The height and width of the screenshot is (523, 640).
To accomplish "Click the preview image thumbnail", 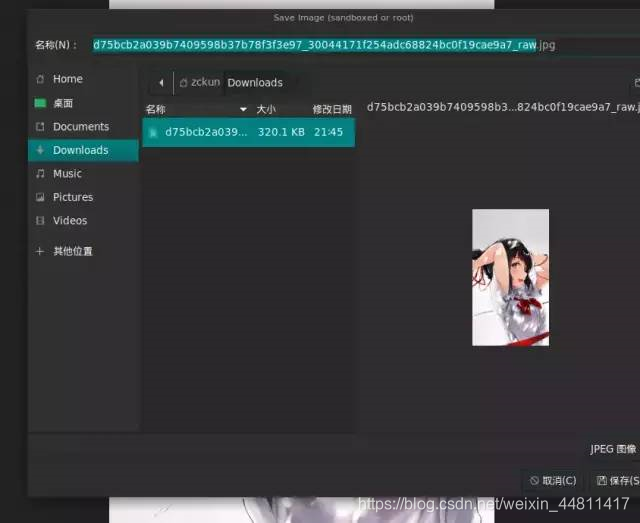I will 510,278.
